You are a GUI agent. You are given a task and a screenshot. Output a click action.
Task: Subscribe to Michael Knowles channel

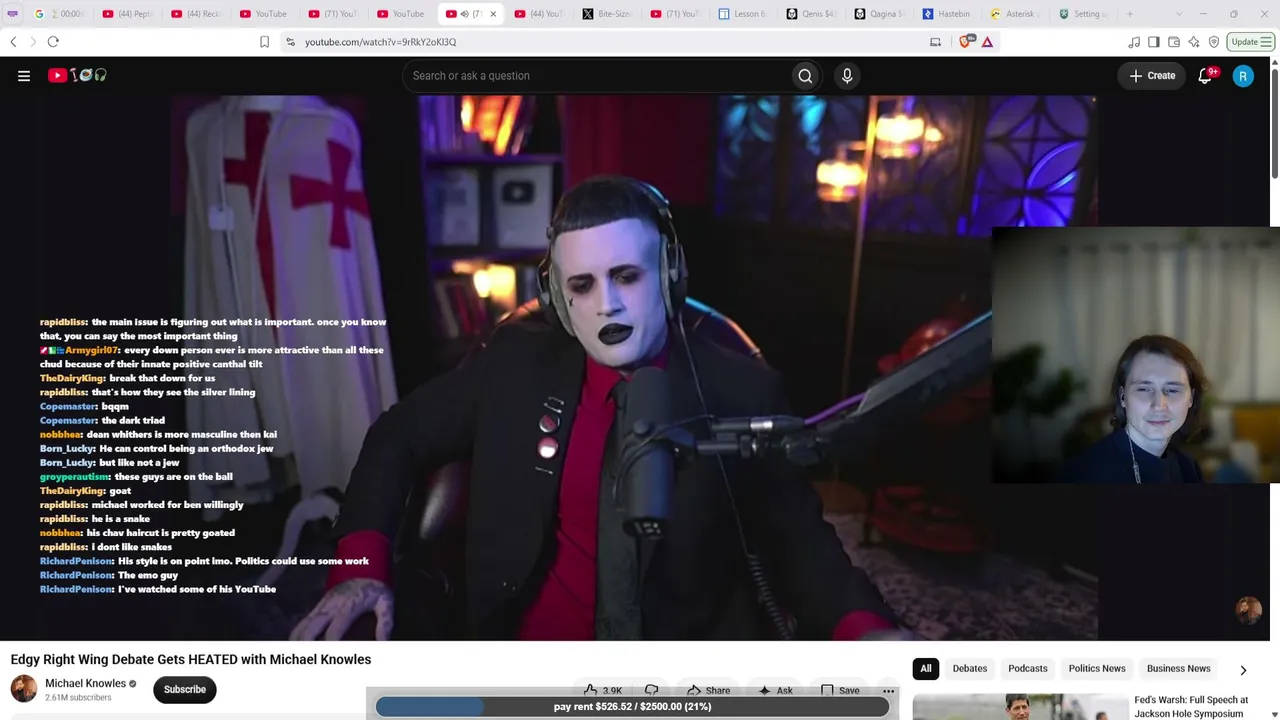[x=184, y=689]
